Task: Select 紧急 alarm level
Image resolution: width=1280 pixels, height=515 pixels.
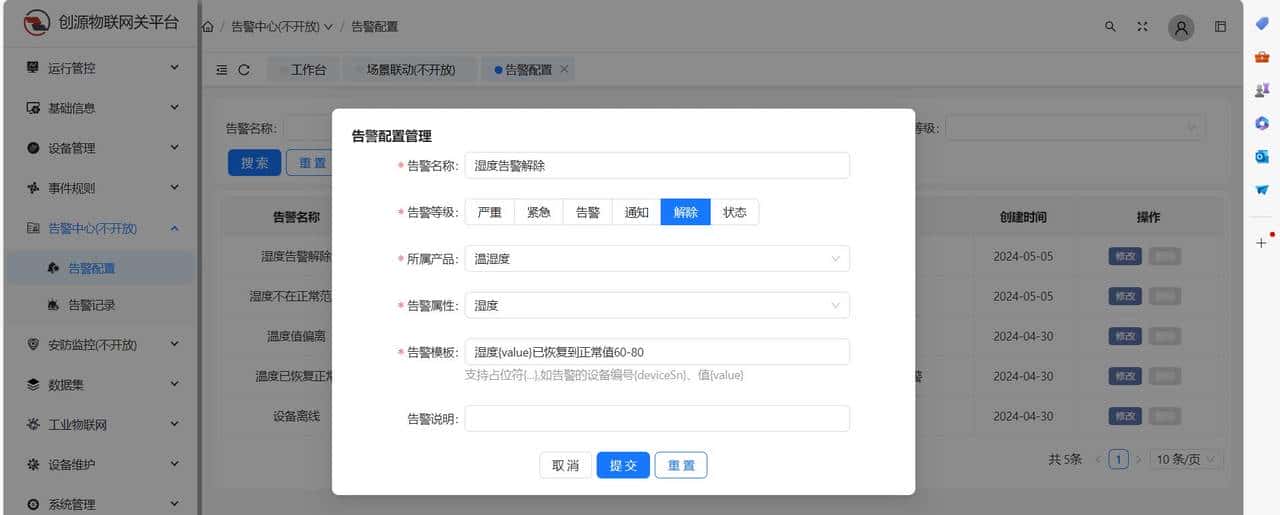Action: [539, 212]
